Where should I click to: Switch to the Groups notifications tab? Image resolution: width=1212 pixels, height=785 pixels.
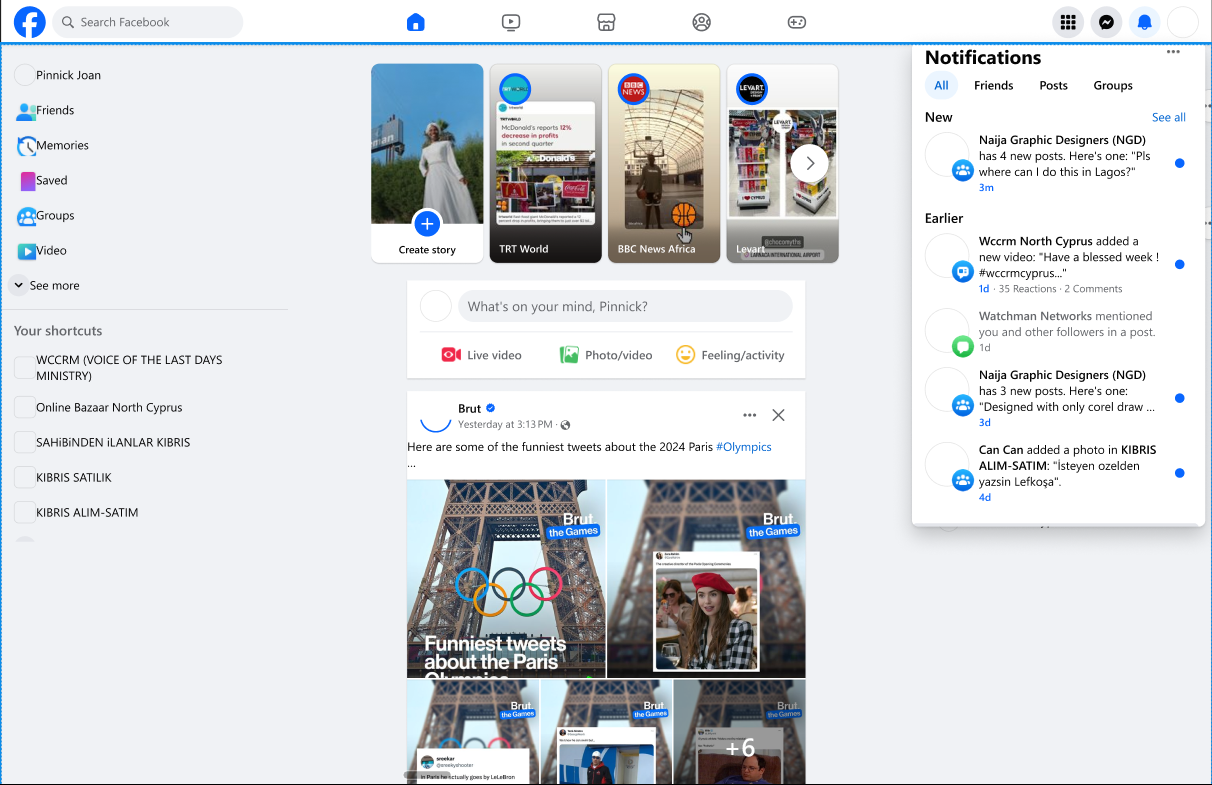click(x=1112, y=86)
